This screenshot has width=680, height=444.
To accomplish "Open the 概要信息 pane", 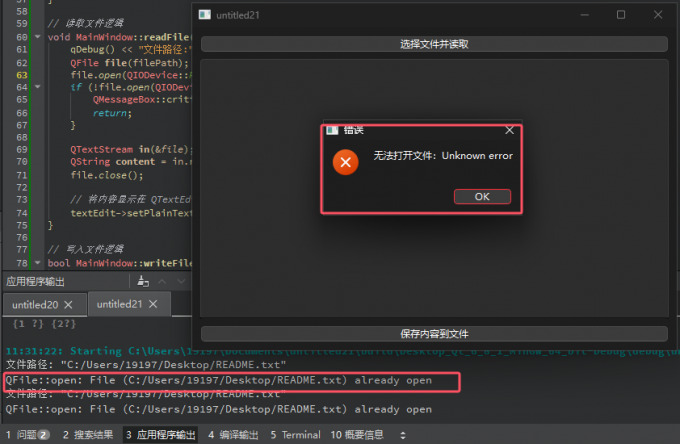I will [x=356, y=435].
